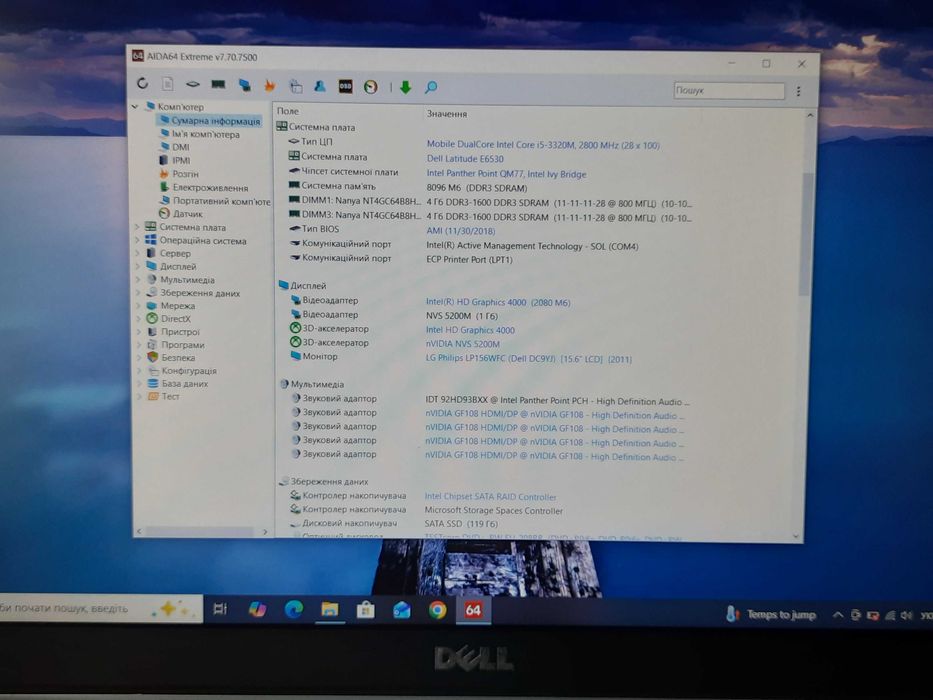The height and width of the screenshot is (700, 933).
Task: Select Розгін in the tree
Action: 179,174
